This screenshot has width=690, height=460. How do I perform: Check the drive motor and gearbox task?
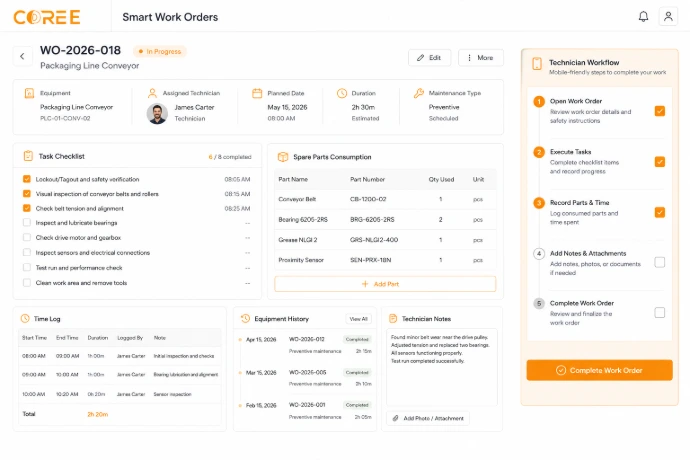27,237
